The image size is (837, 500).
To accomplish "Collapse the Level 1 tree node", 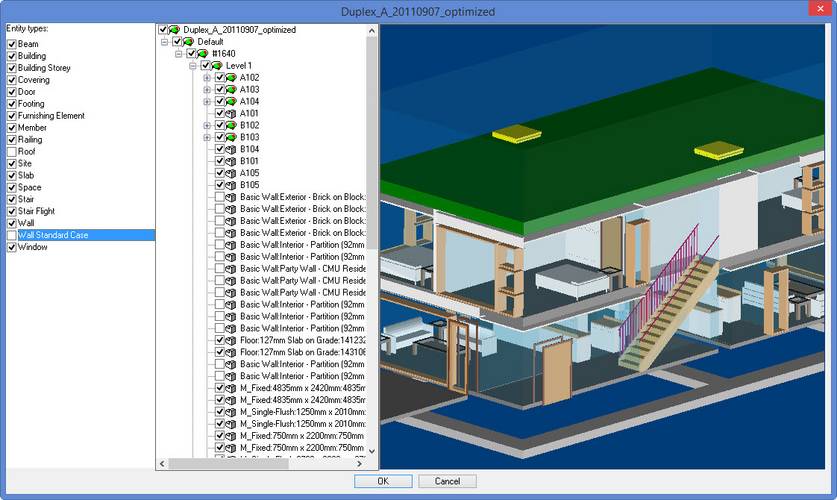I will pyautogui.click(x=193, y=66).
